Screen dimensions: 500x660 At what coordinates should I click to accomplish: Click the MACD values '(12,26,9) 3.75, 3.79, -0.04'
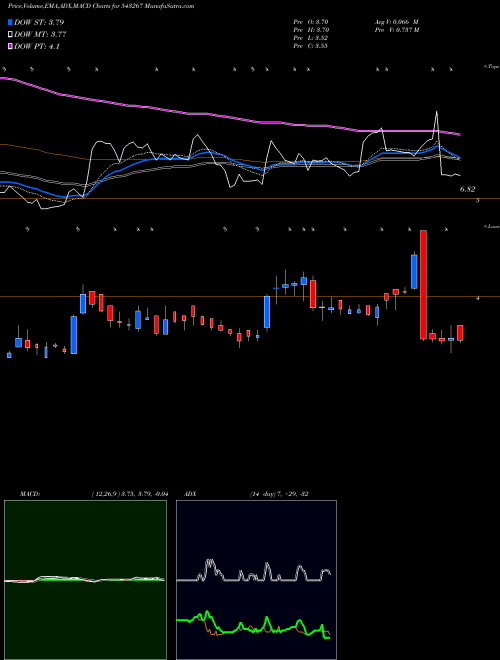pos(130,494)
